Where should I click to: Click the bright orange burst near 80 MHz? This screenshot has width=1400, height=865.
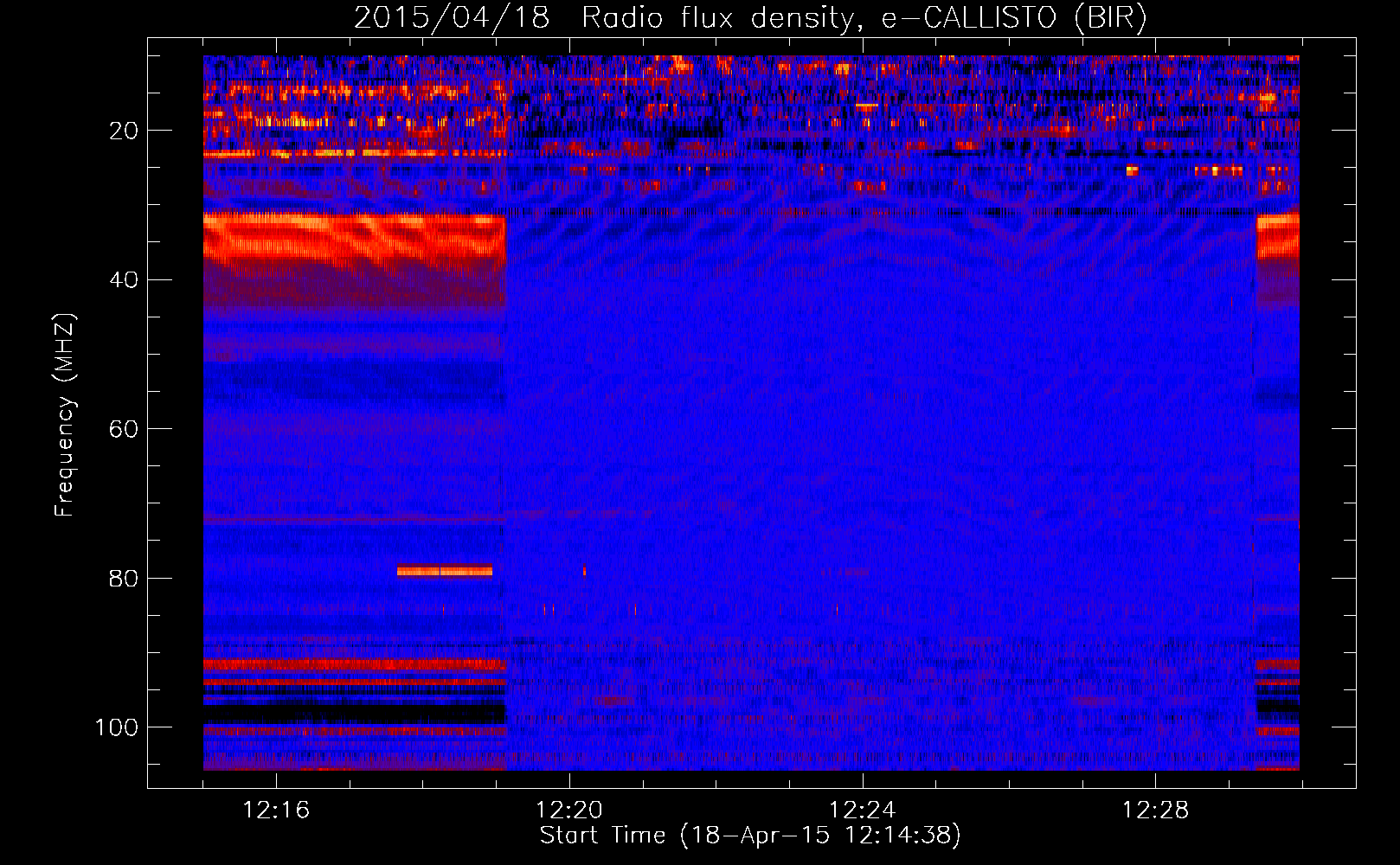pos(445,571)
